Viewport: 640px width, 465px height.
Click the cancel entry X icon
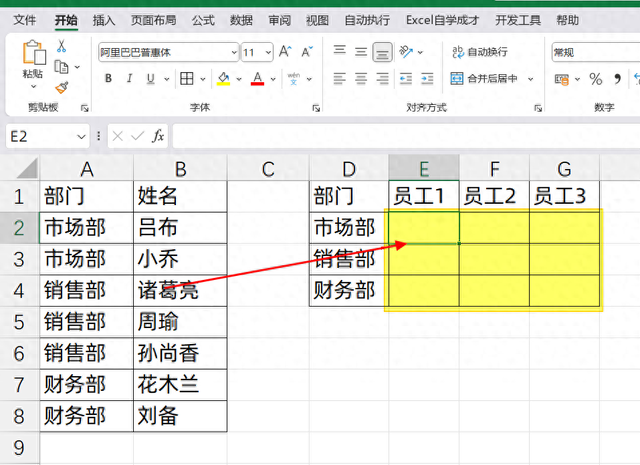pyautogui.click(x=118, y=136)
